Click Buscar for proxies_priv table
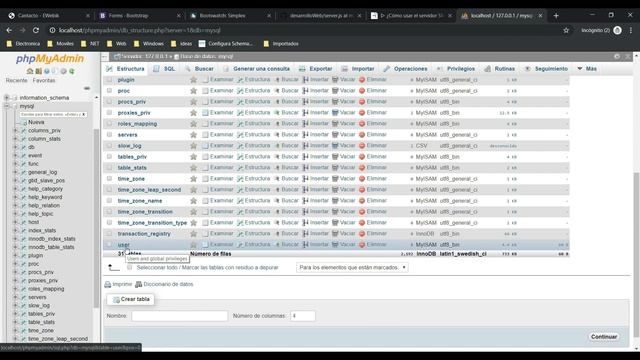640x360 pixels. click(287, 113)
